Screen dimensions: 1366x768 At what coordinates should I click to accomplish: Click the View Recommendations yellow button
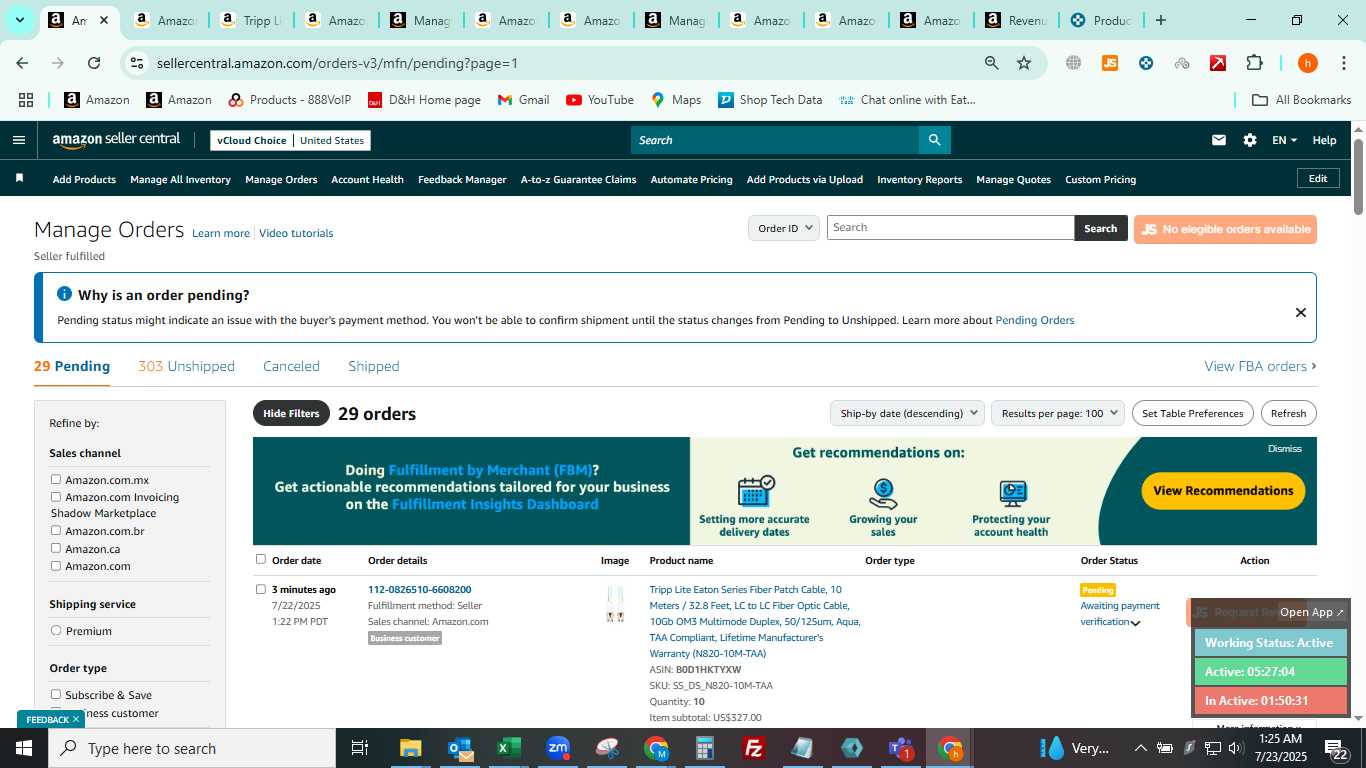click(x=1223, y=490)
